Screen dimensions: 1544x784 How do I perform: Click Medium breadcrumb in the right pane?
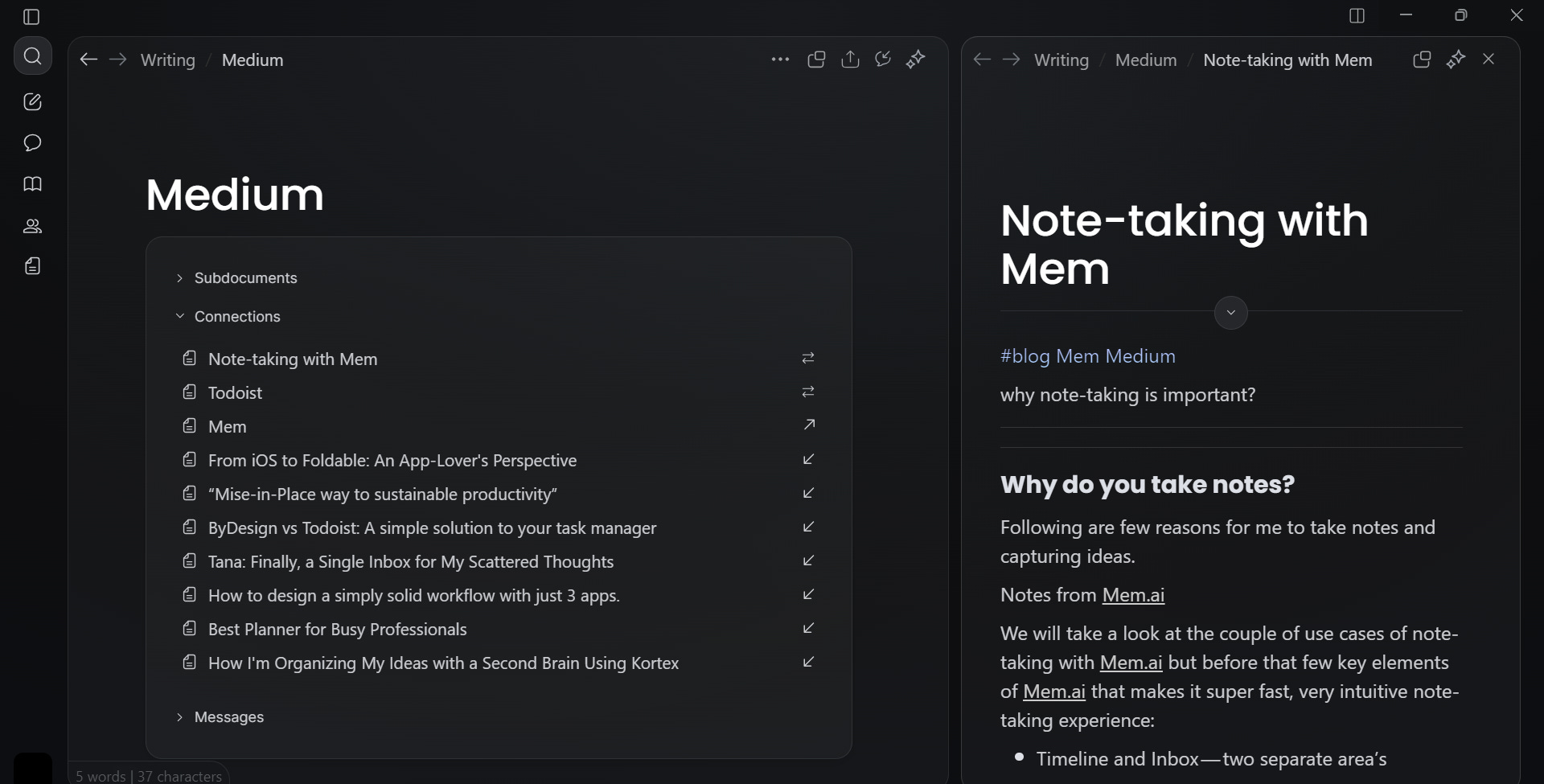tap(1146, 60)
